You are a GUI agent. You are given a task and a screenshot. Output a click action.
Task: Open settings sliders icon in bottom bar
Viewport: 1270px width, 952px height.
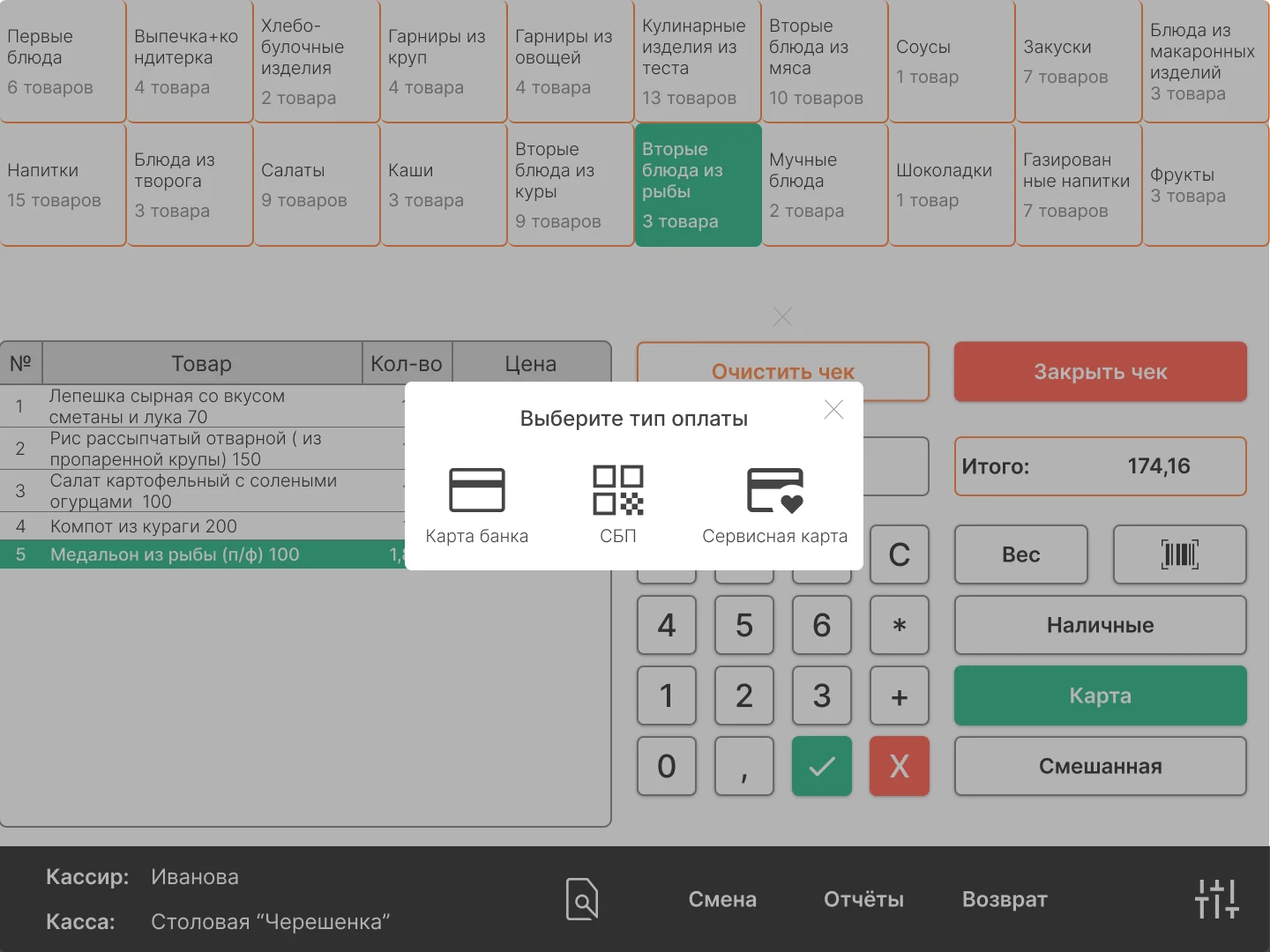1217,899
